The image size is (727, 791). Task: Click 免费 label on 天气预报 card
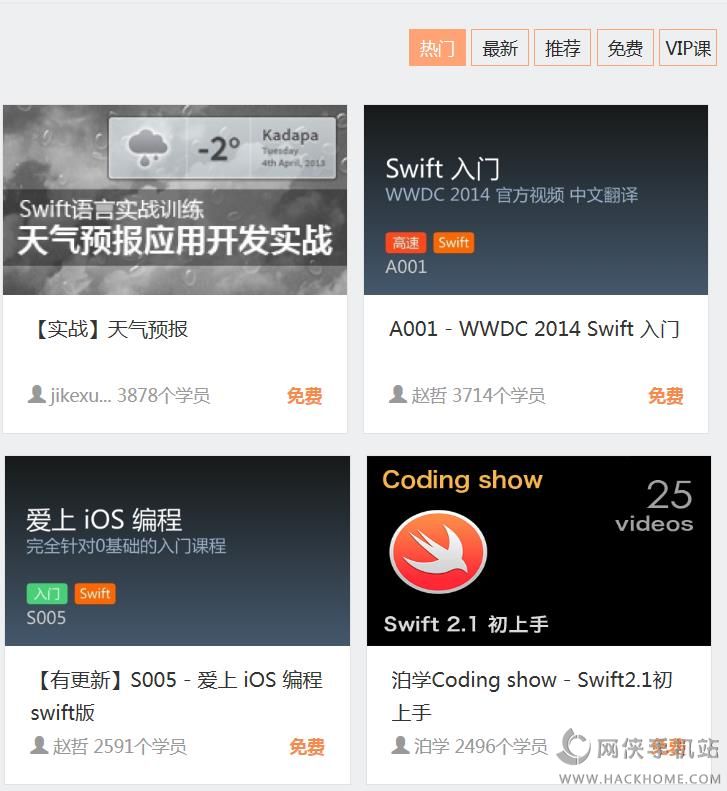[305, 396]
